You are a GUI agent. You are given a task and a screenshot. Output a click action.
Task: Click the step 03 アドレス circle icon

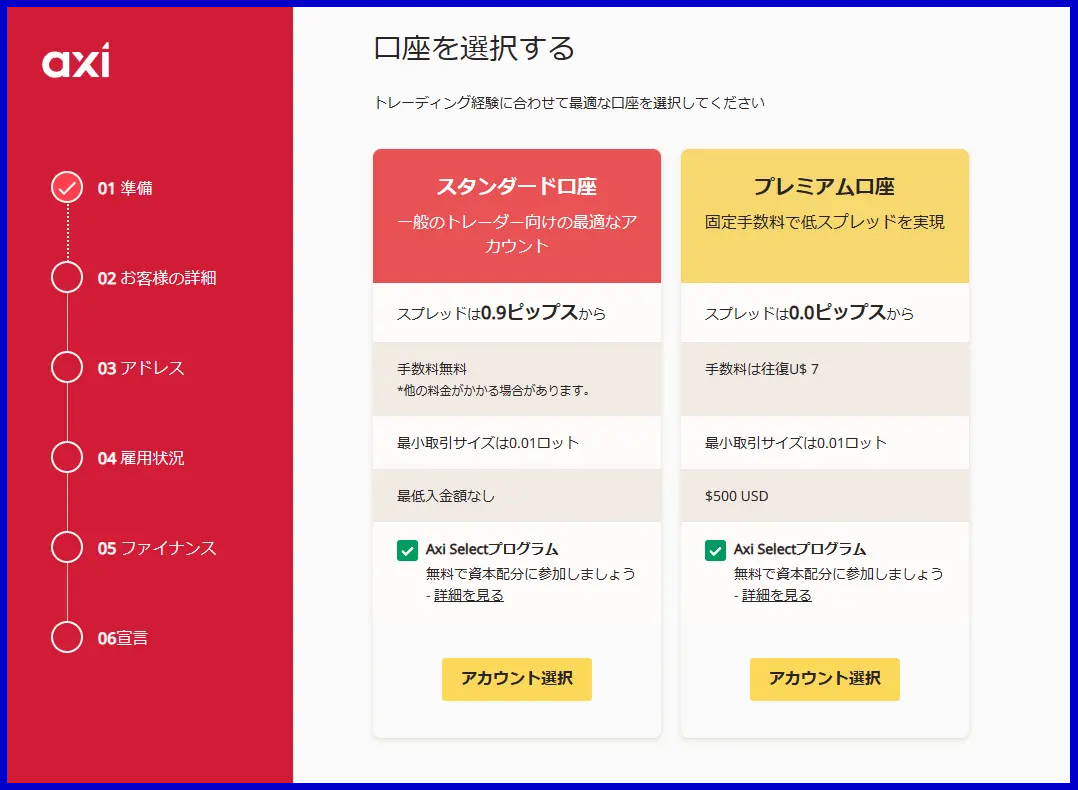tap(67, 367)
